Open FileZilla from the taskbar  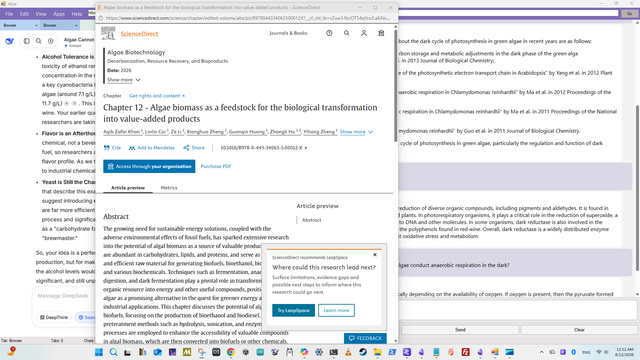click(465, 352)
